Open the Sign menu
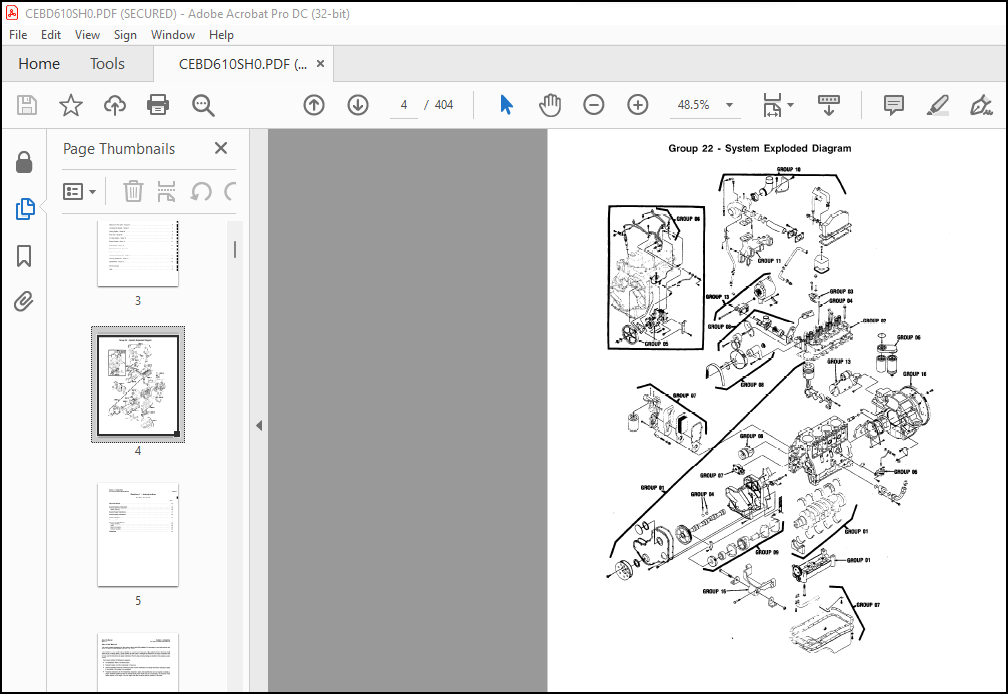Image resolution: width=1008 pixels, height=694 pixels. click(x=125, y=35)
